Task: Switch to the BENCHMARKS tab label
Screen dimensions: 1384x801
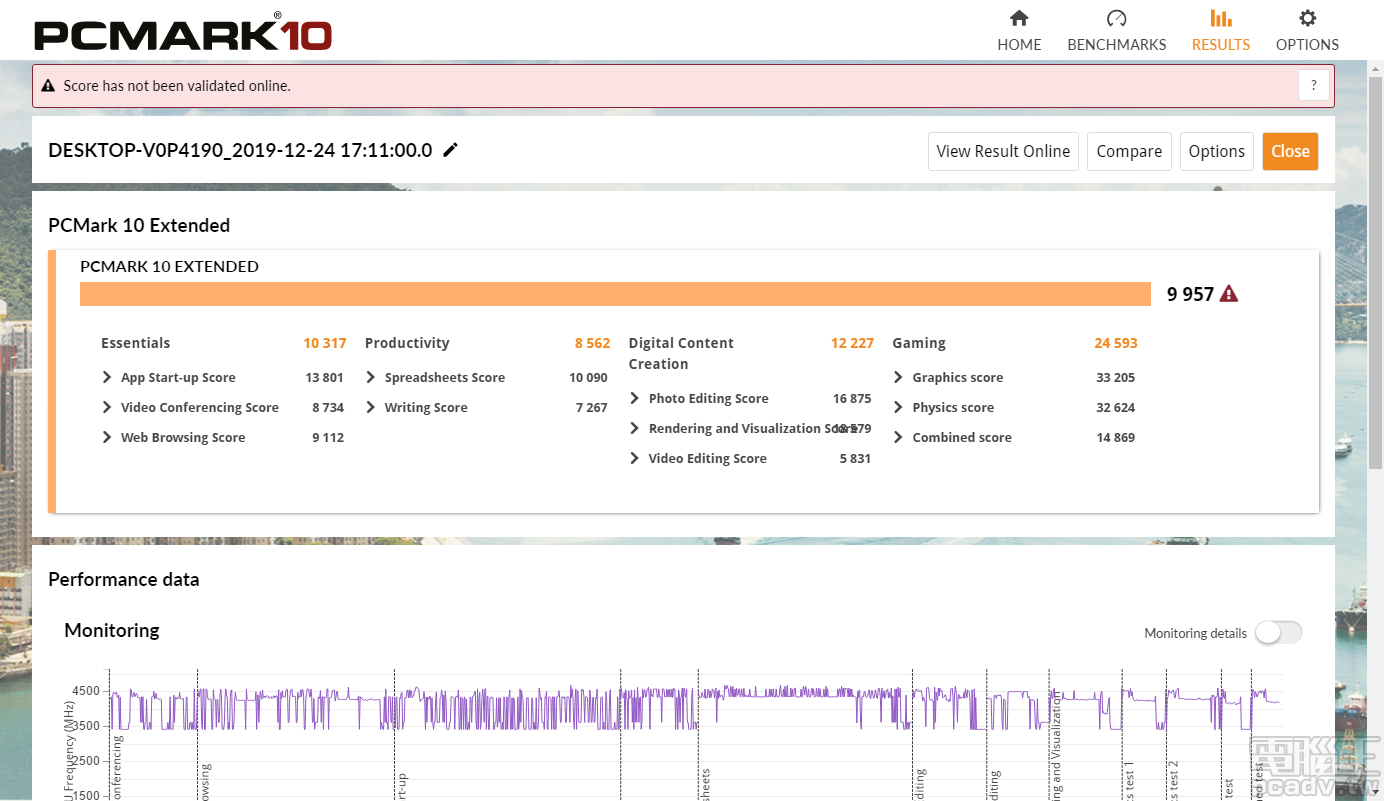Action: click(1116, 45)
